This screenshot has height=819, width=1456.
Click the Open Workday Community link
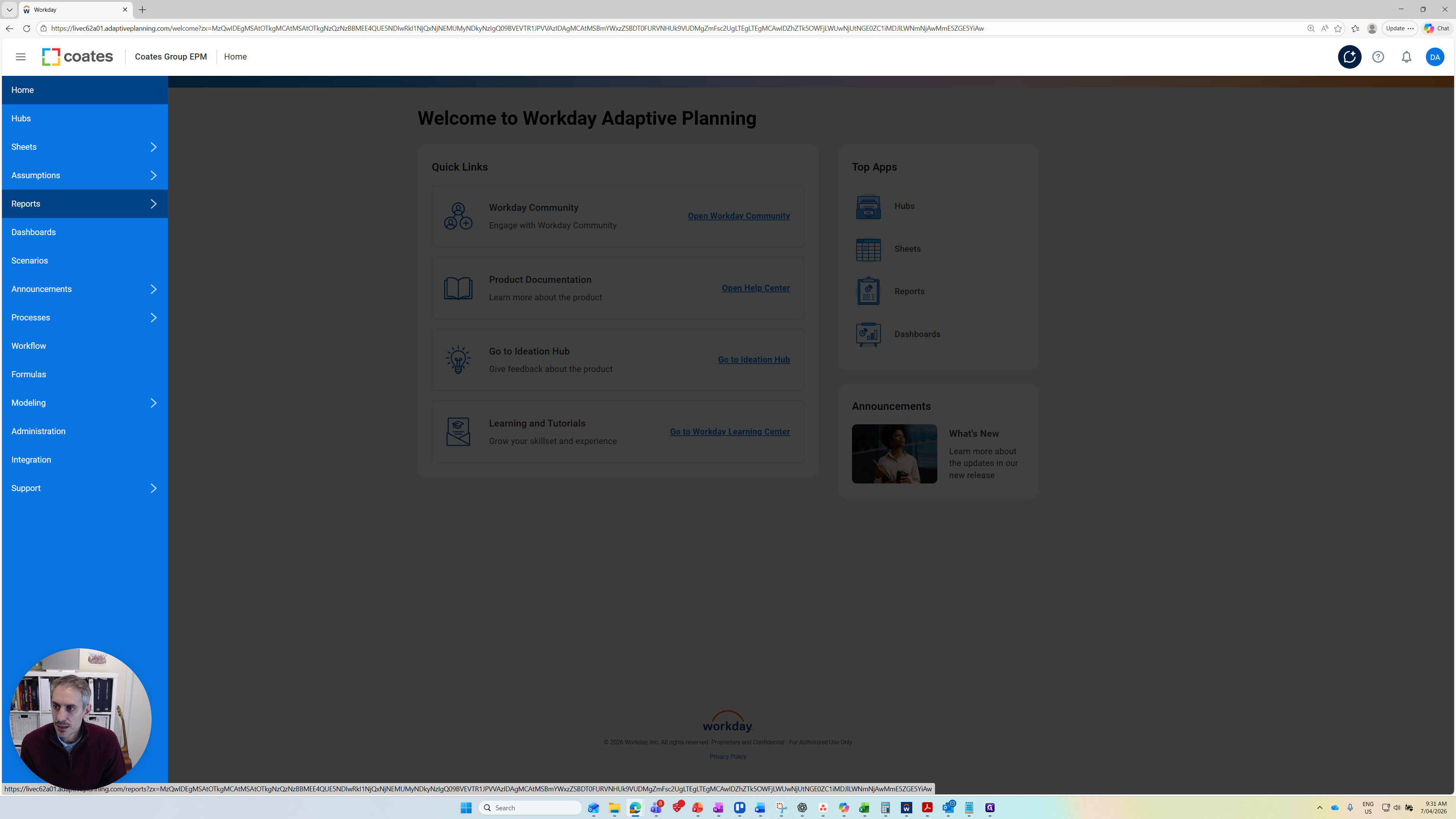738,216
